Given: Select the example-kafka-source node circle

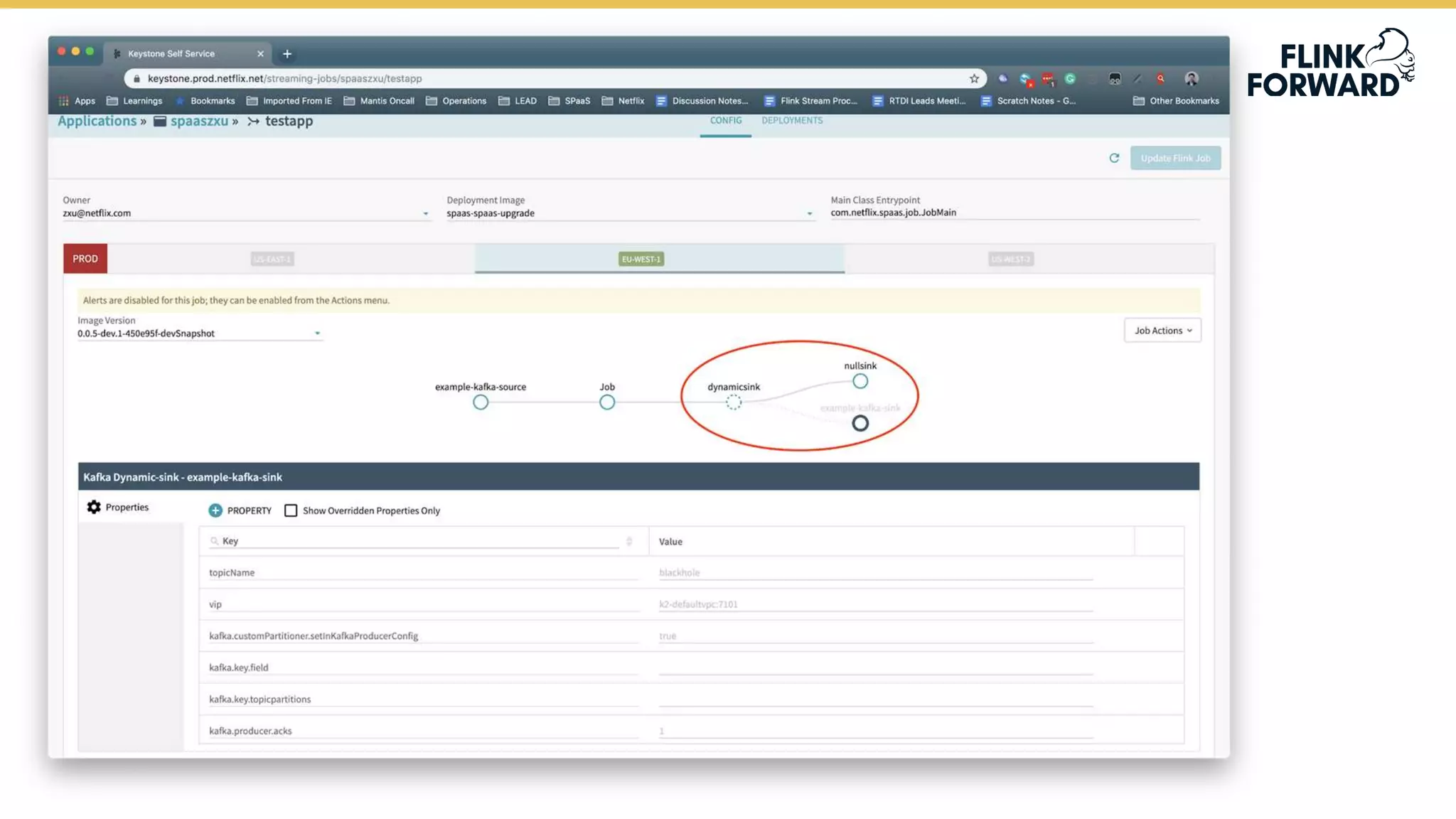Looking at the screenshot, I should (x=481, y=402).
